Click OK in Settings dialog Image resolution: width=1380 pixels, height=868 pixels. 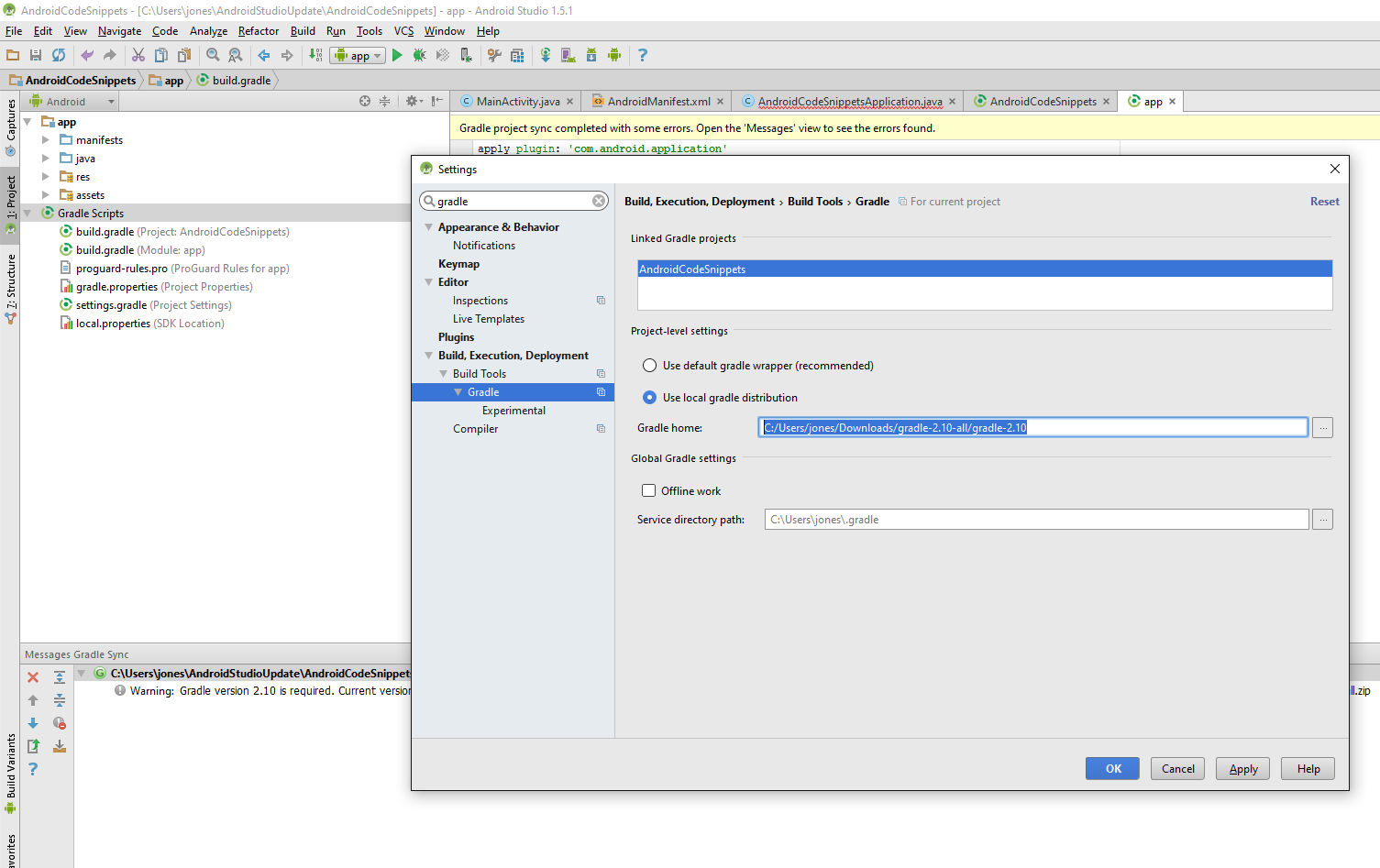1112,768
